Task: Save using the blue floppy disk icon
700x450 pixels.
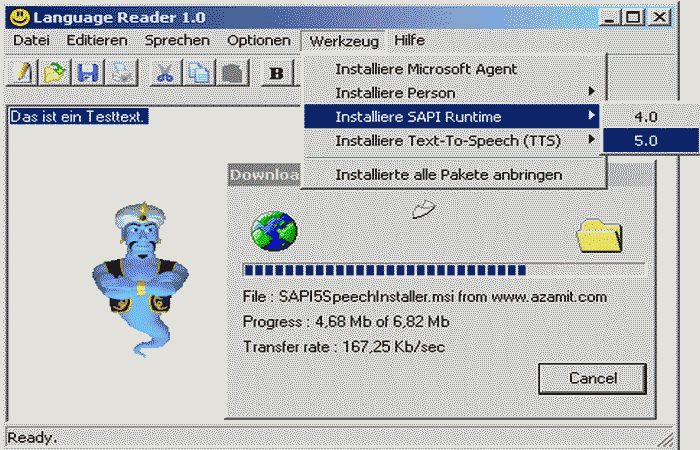Action: coord(88,72)
